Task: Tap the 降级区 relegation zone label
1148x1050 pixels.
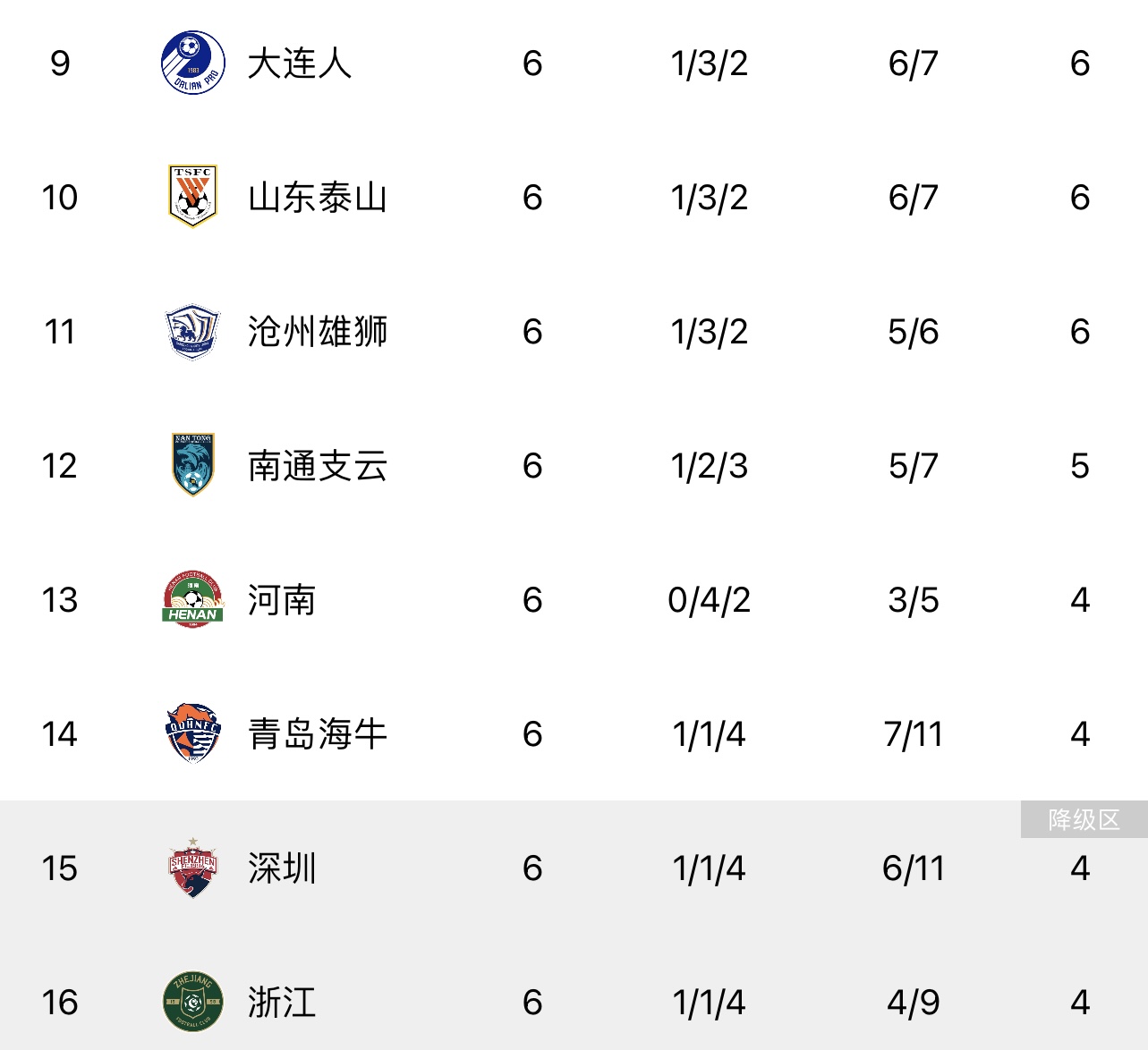Action: [1084, 819]
